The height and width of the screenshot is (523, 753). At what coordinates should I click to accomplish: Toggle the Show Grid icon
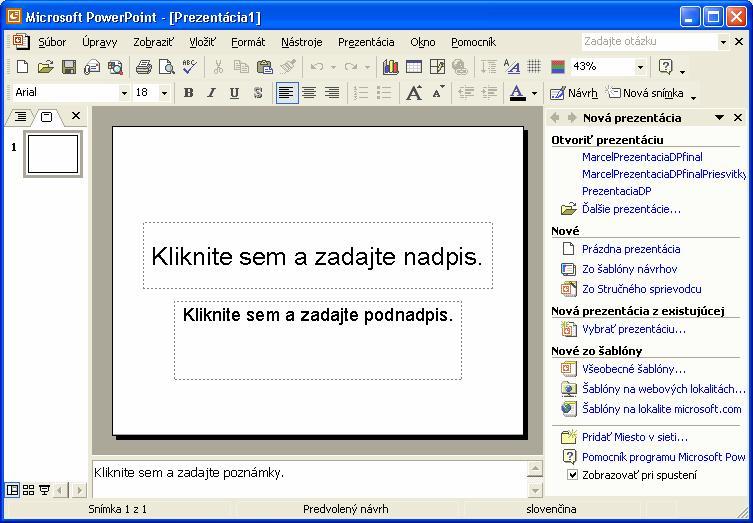pos(534,67)
